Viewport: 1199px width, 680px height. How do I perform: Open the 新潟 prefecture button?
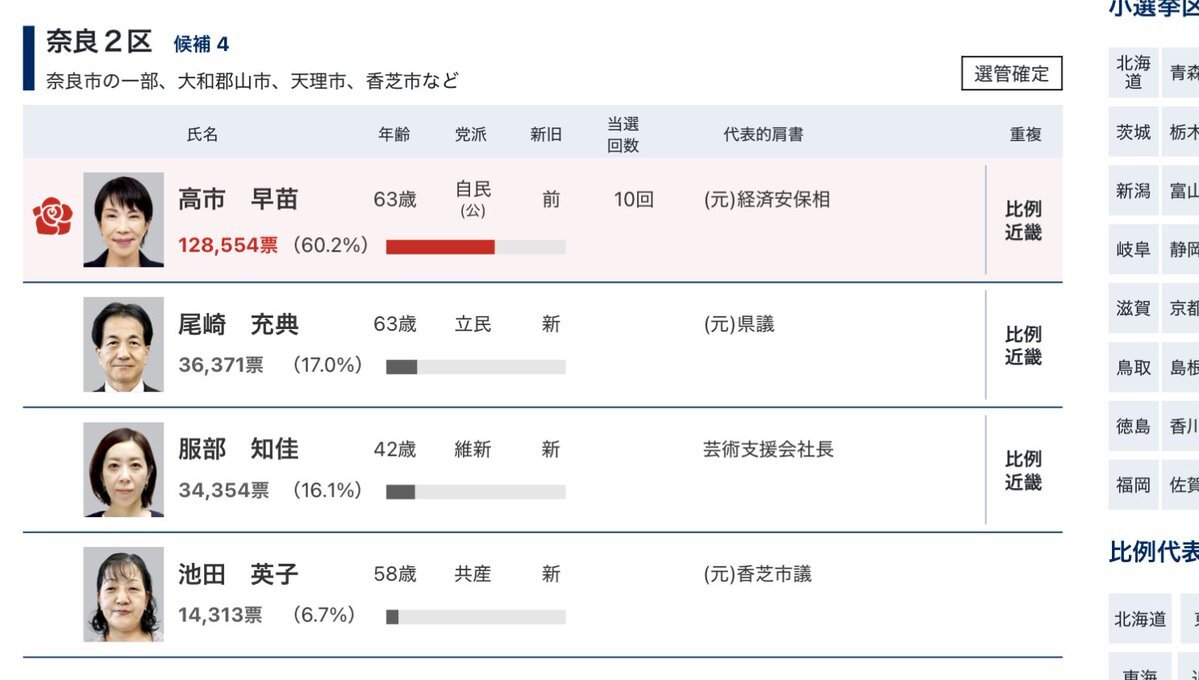[1133, 192]
